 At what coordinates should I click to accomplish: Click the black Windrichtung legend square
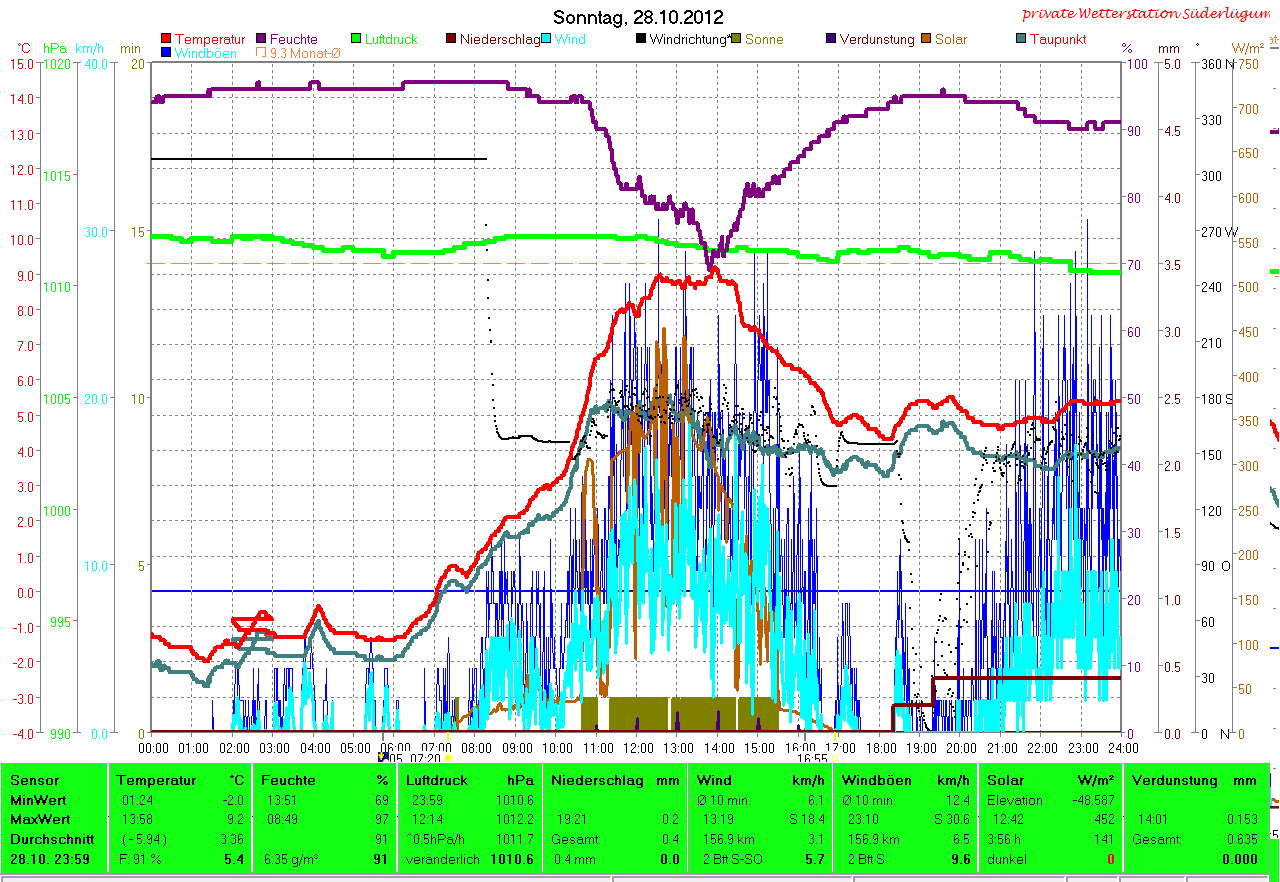tap(641, 39)
